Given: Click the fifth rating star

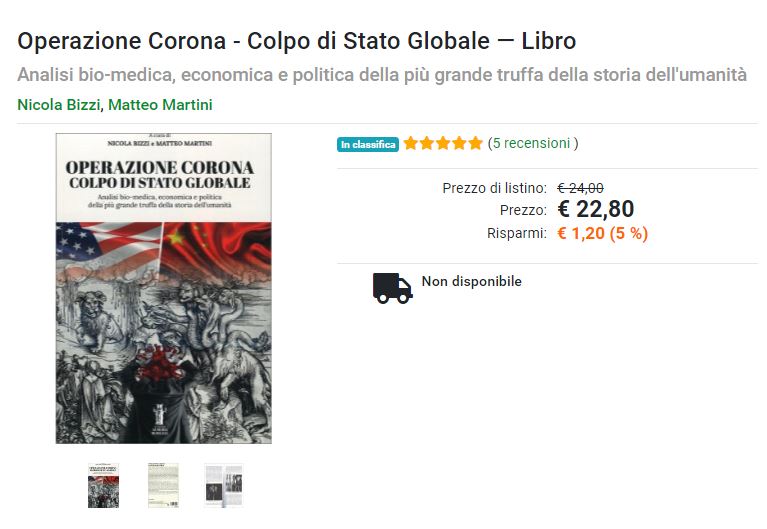Looking at the screenshot, I should (475, 143).
